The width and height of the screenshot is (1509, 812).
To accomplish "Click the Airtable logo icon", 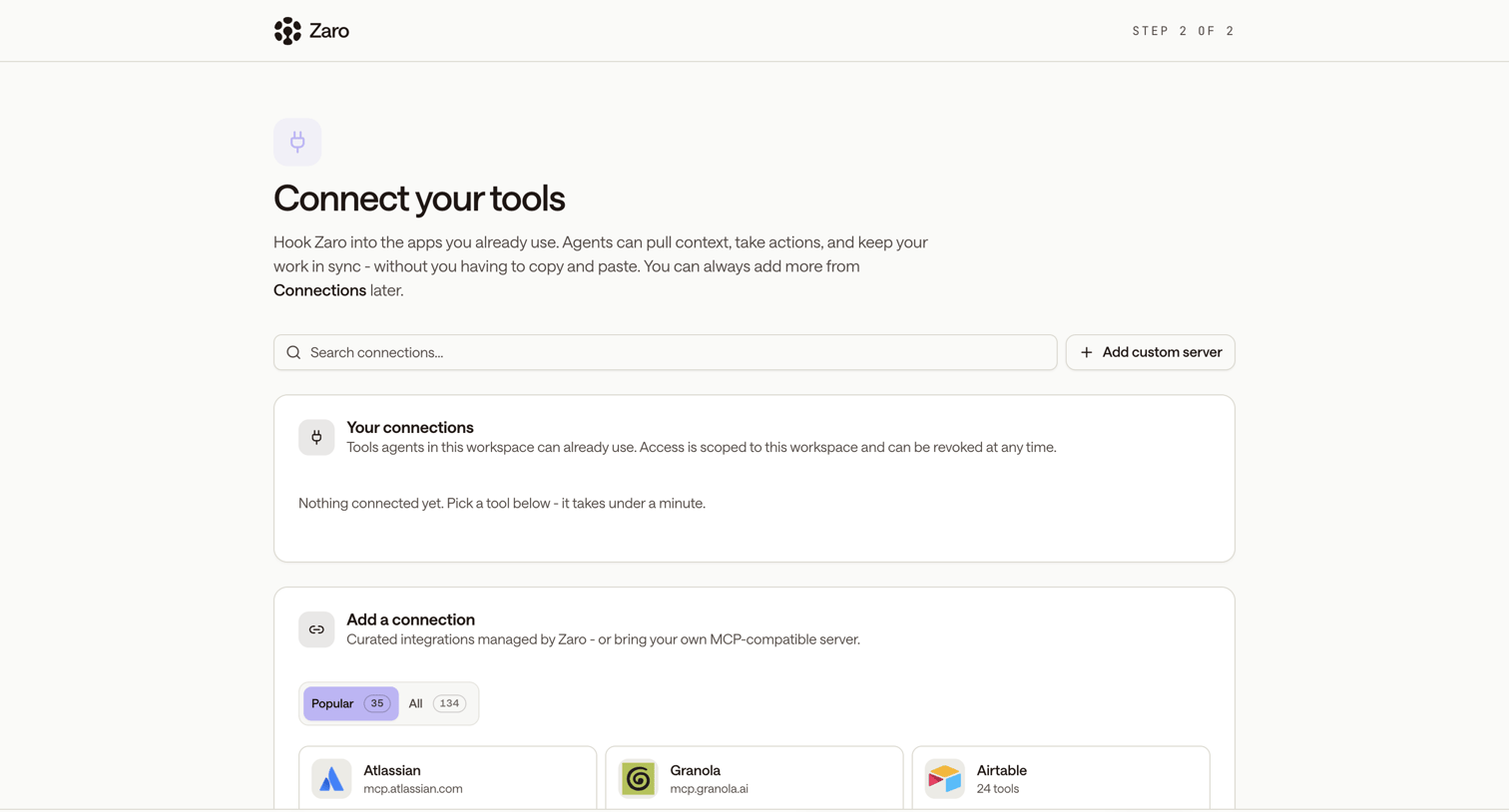I will tap(944, 779).
